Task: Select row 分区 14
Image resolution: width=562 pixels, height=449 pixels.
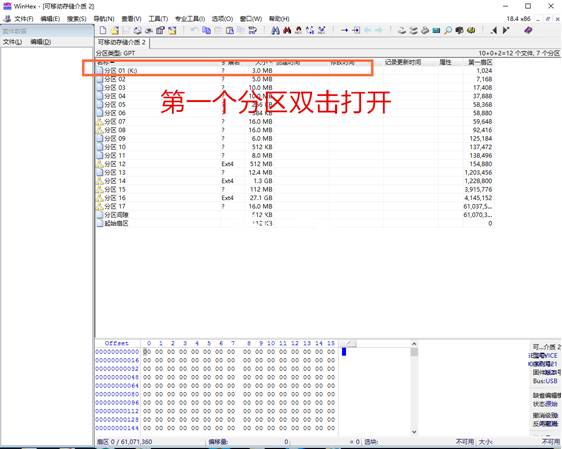Action: [x=294, y=181]
